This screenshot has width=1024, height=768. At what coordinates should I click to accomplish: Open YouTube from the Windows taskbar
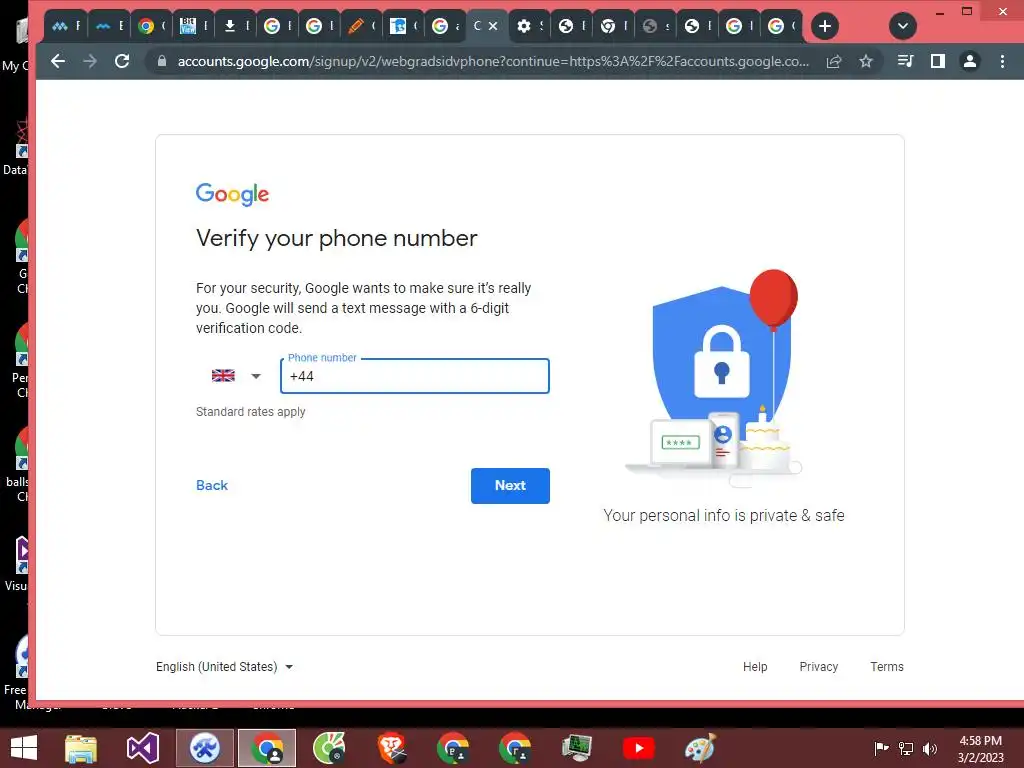(639, 748)
